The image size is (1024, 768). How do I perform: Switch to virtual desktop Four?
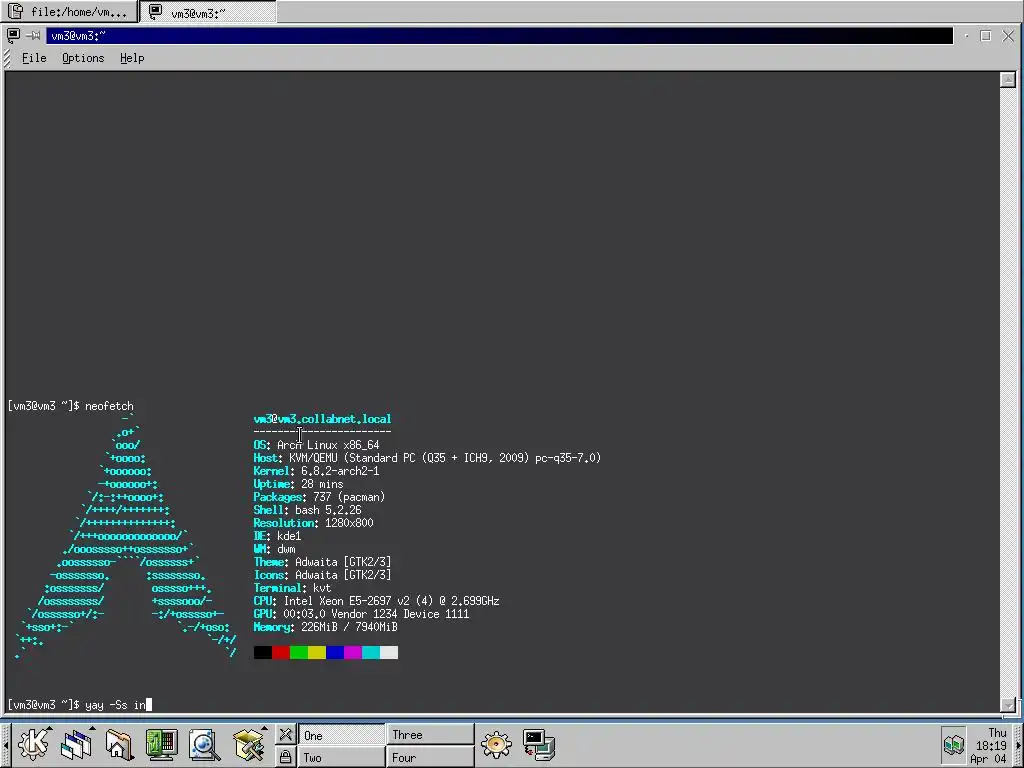430,758
